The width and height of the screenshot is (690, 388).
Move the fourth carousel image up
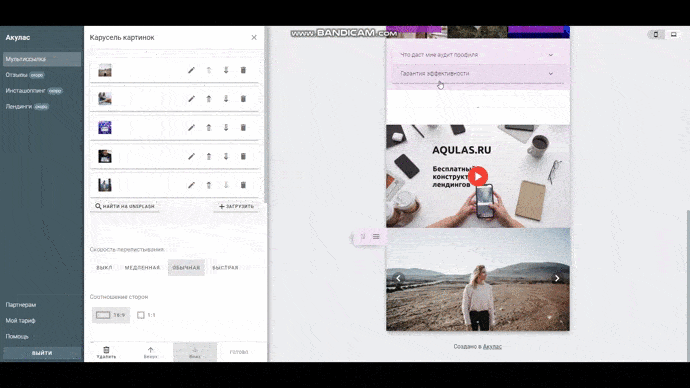point(209,156)
